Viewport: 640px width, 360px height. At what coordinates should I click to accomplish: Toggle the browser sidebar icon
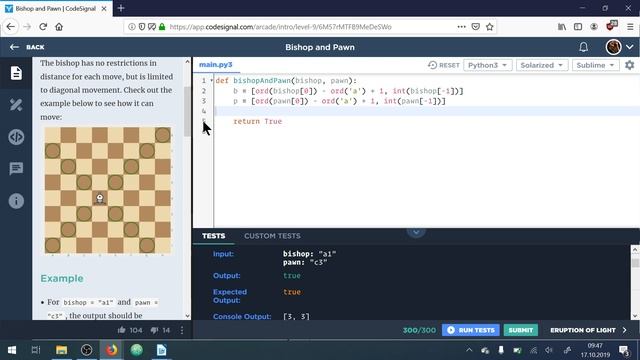[578, 27]
